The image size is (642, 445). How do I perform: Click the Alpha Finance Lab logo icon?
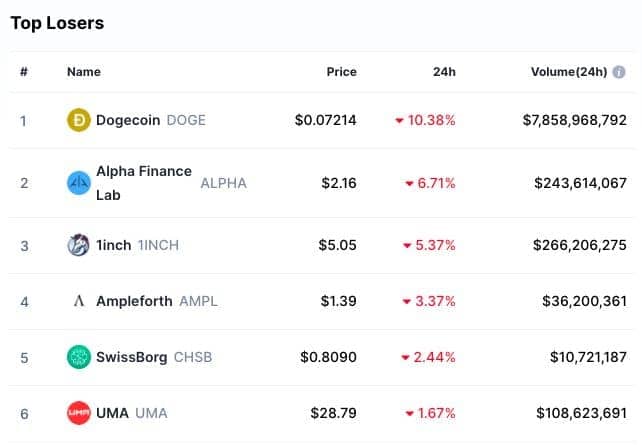(79, 183)
